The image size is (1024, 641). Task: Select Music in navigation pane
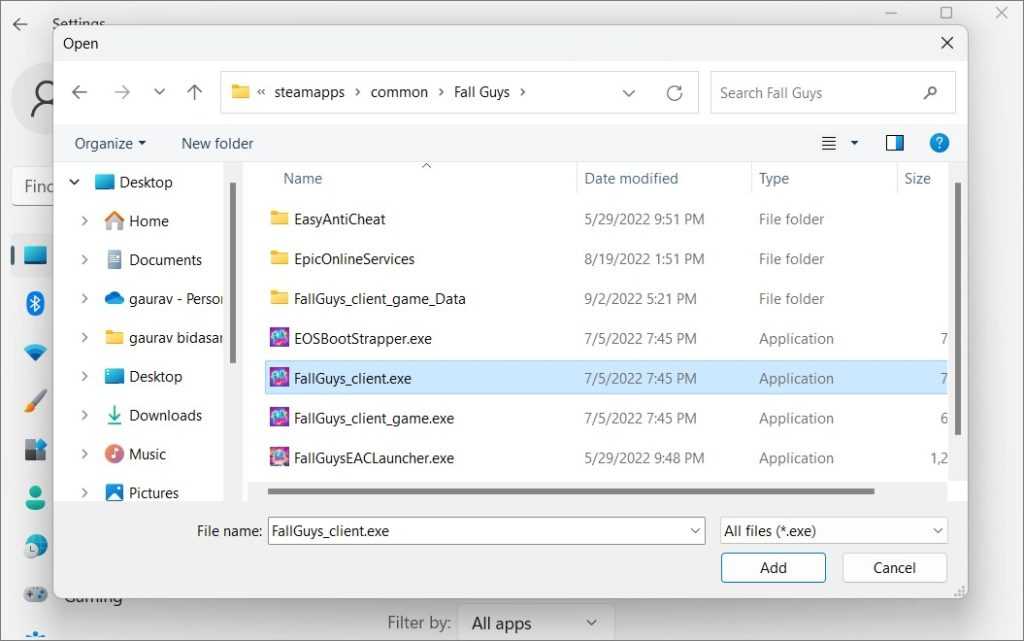pyautogui.click(x=135, y=454)
